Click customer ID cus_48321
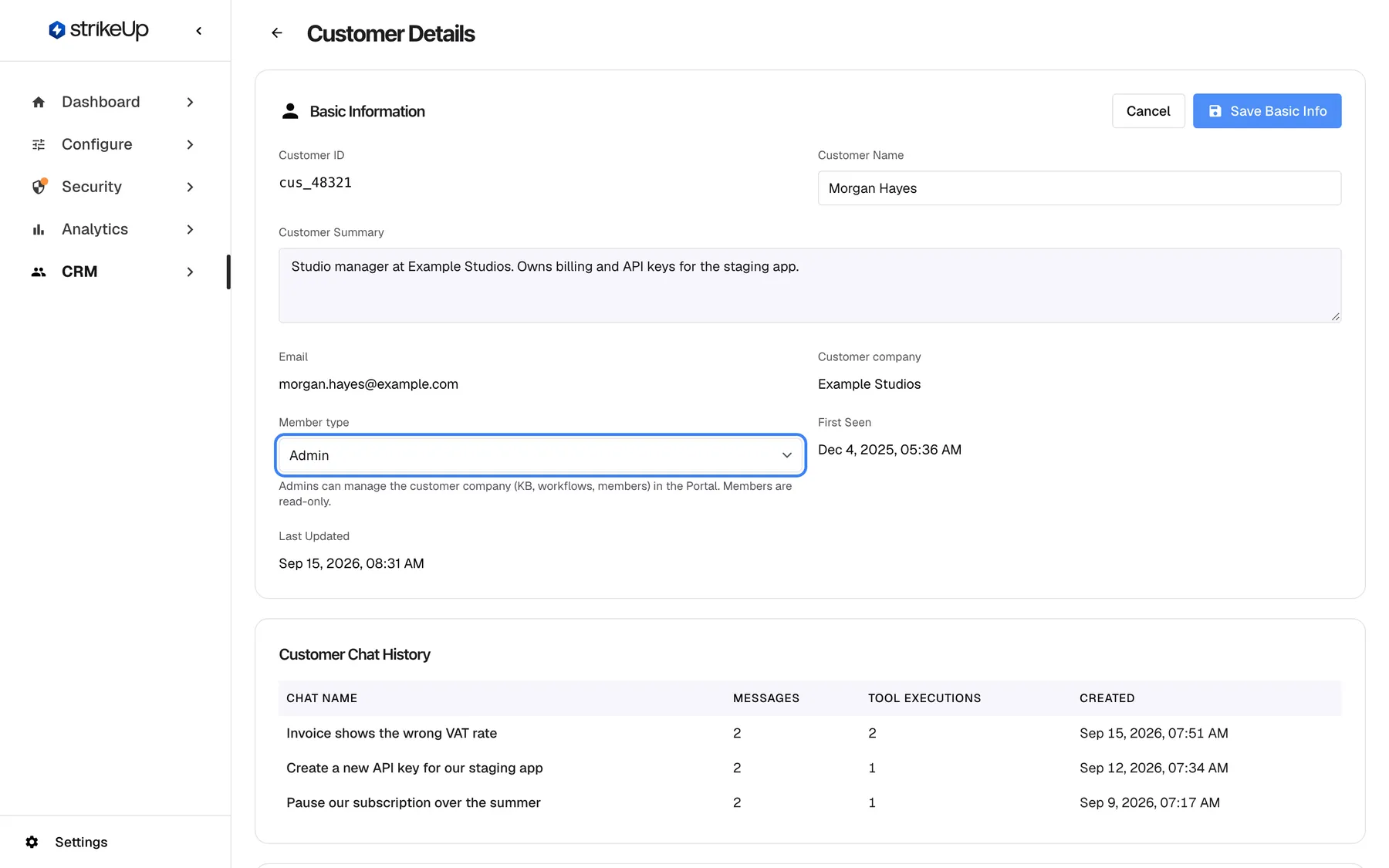1389x868 pixels. pyautogui.click(x=315, y=183)
